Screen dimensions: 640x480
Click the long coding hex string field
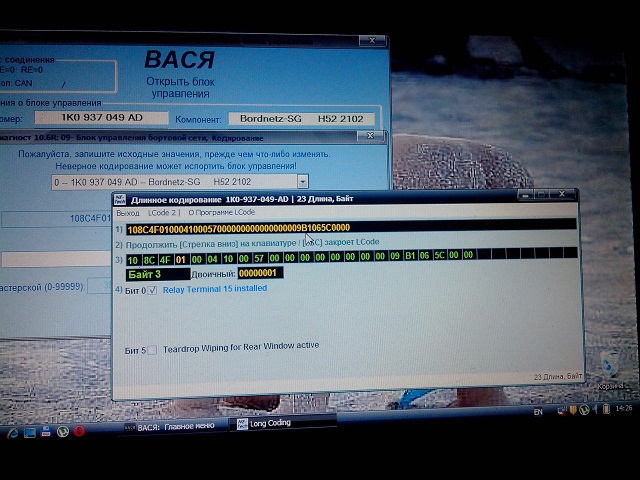[x=351, y=228]
